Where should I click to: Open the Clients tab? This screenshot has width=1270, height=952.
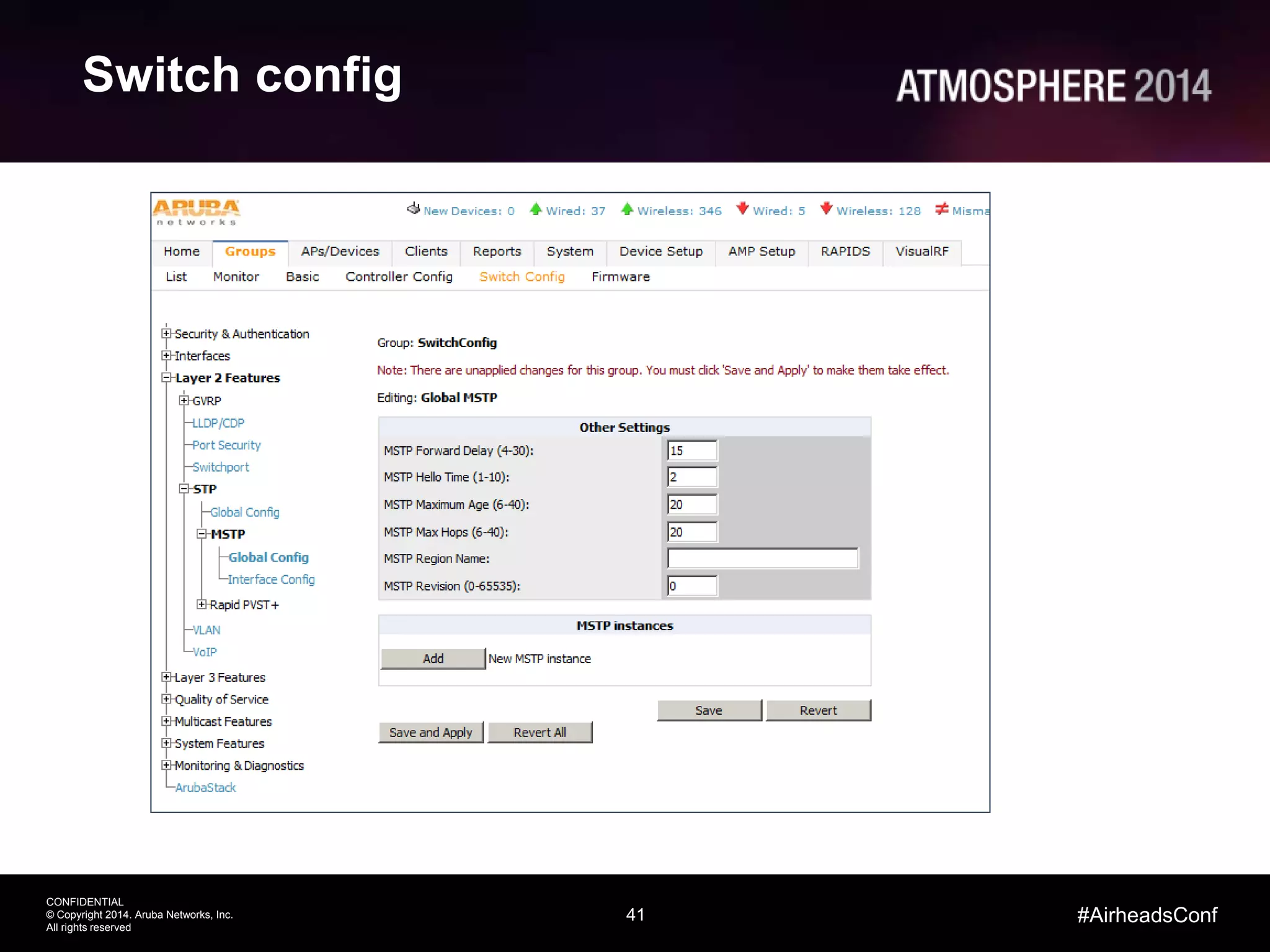[426, 252]
